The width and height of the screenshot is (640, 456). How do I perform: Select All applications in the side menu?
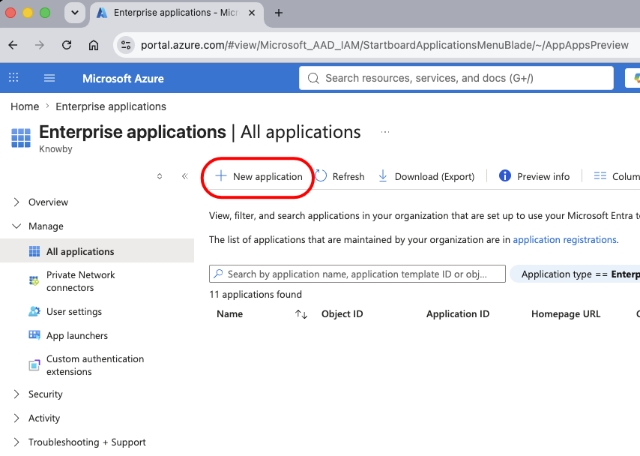(97, 251)
